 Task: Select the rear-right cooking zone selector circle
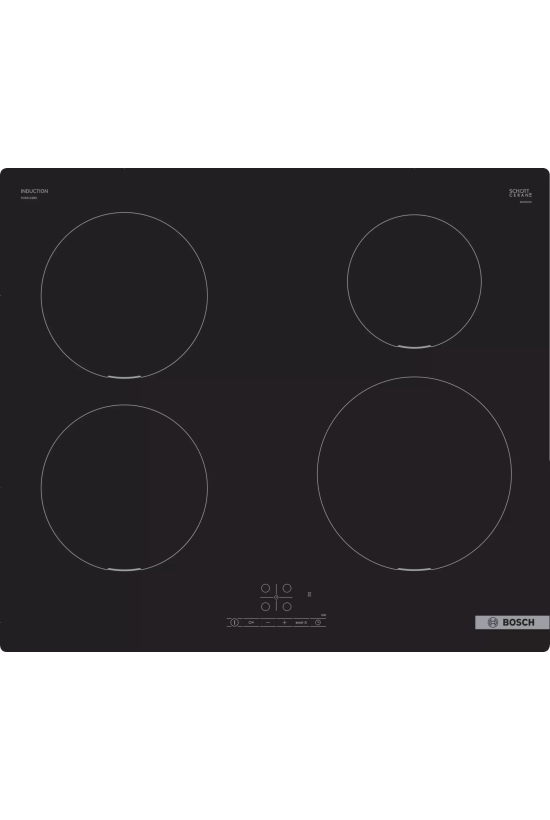(x=287, y=588)
